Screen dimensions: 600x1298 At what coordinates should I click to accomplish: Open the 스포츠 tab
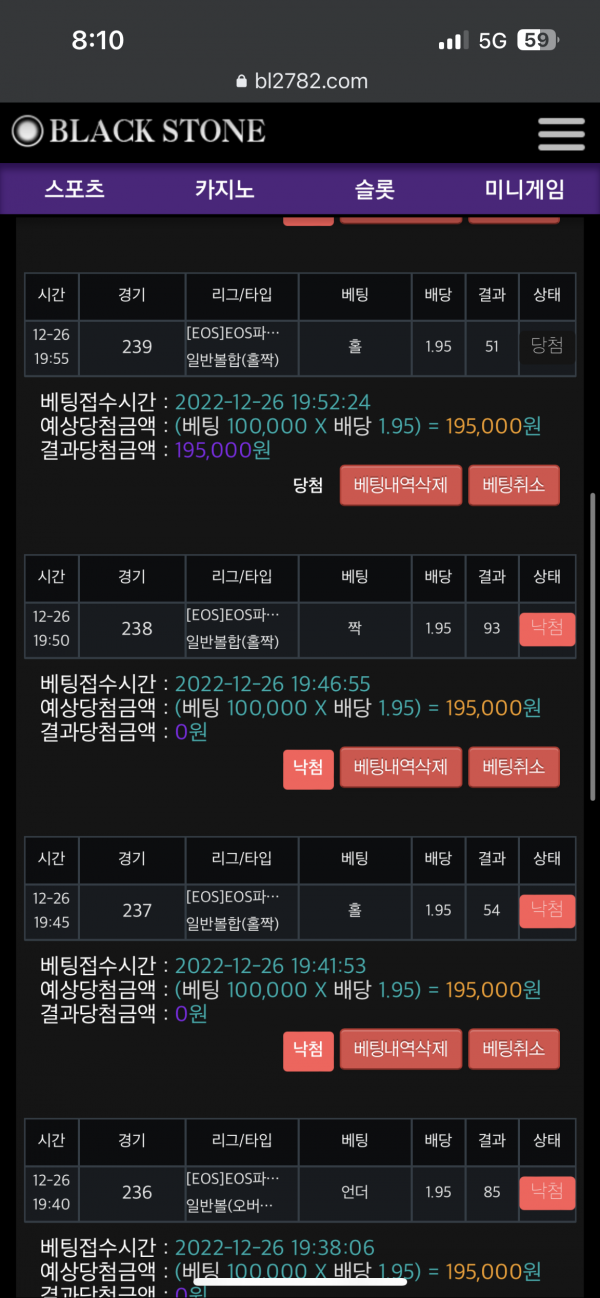(75, 189)
